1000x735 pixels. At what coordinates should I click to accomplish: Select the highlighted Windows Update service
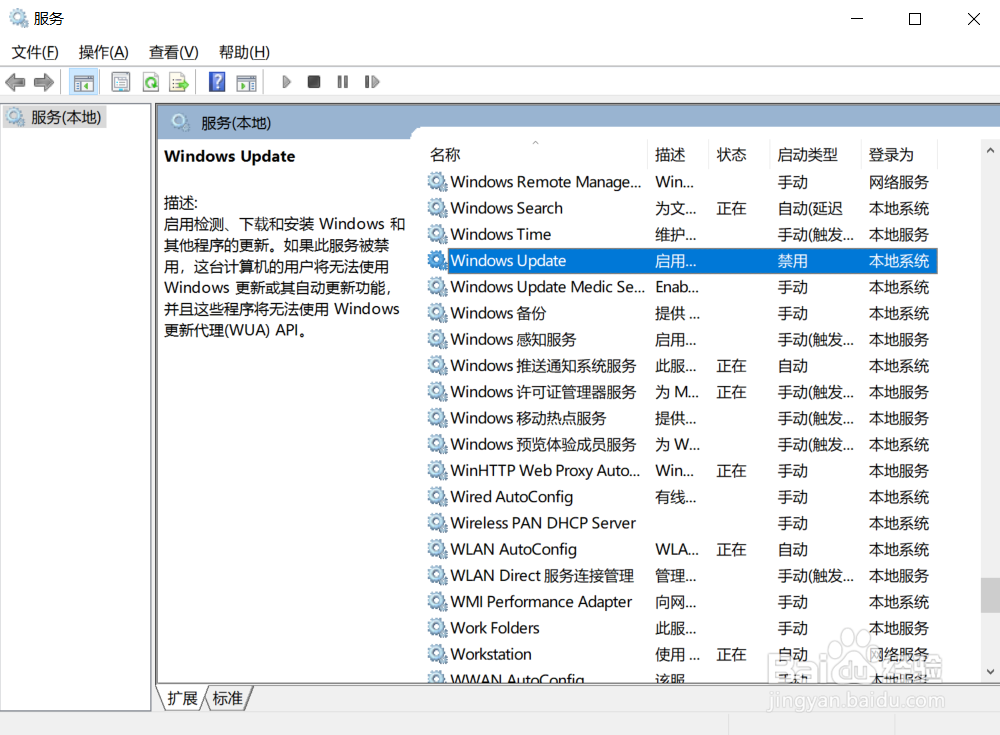681,260
